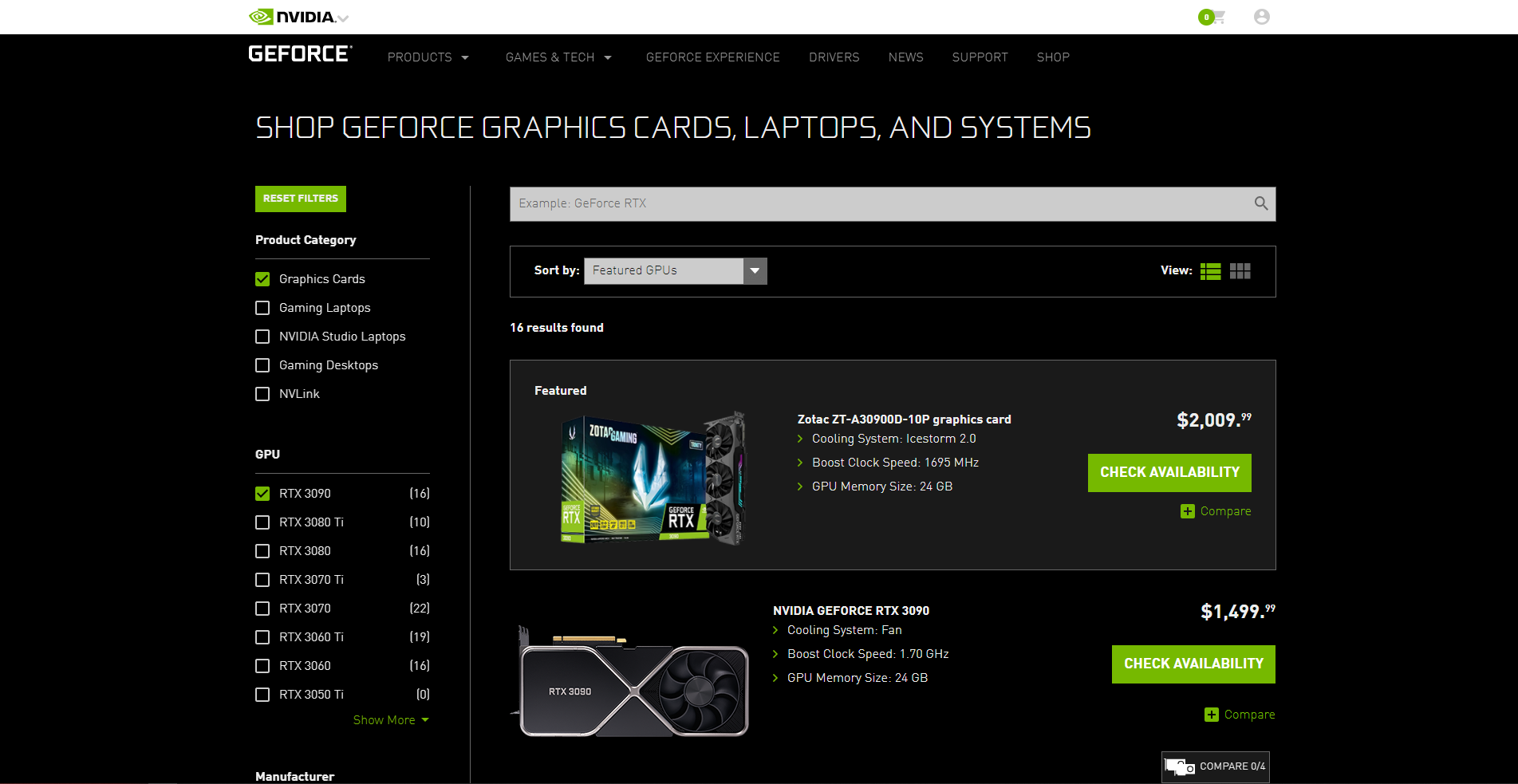Click the search magnifier icon
Screen dimensions: 1518x784
[x=1260, y=203]
